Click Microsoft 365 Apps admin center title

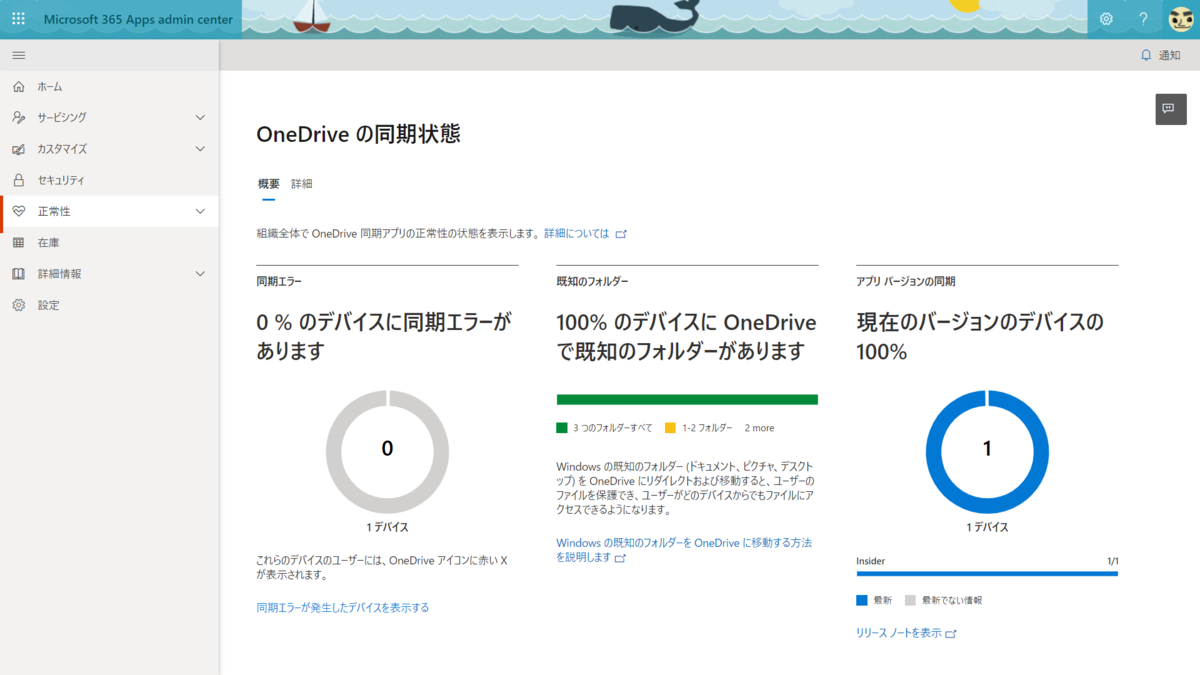(138, 19)
